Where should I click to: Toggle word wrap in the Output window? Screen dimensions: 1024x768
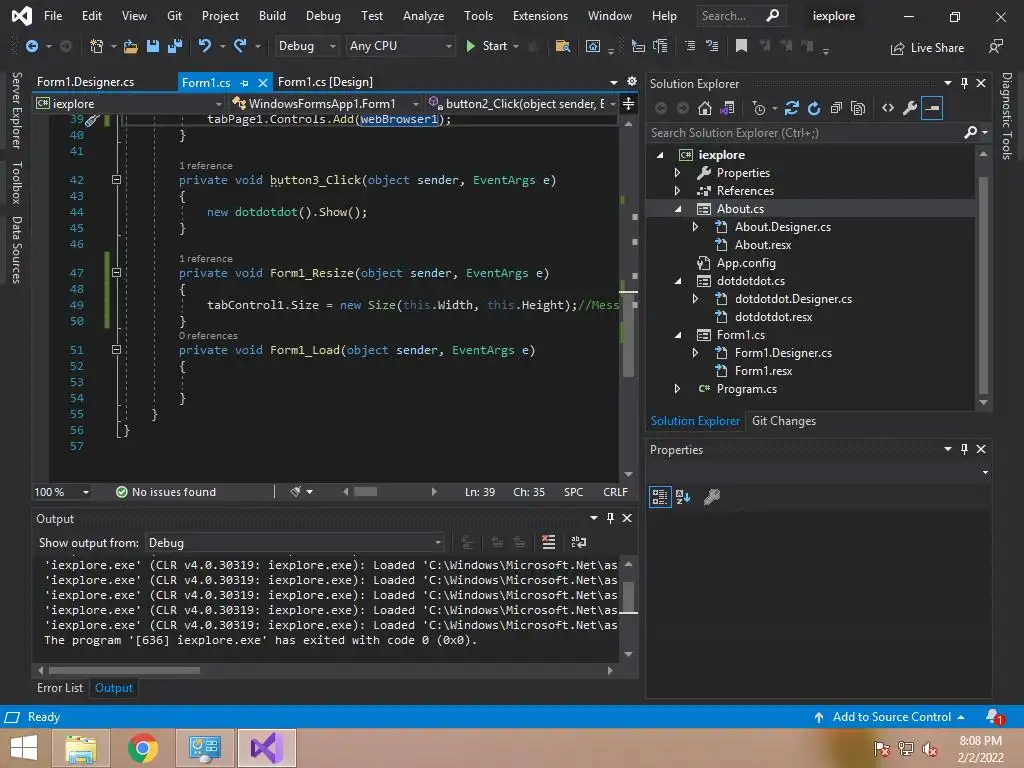578,542
